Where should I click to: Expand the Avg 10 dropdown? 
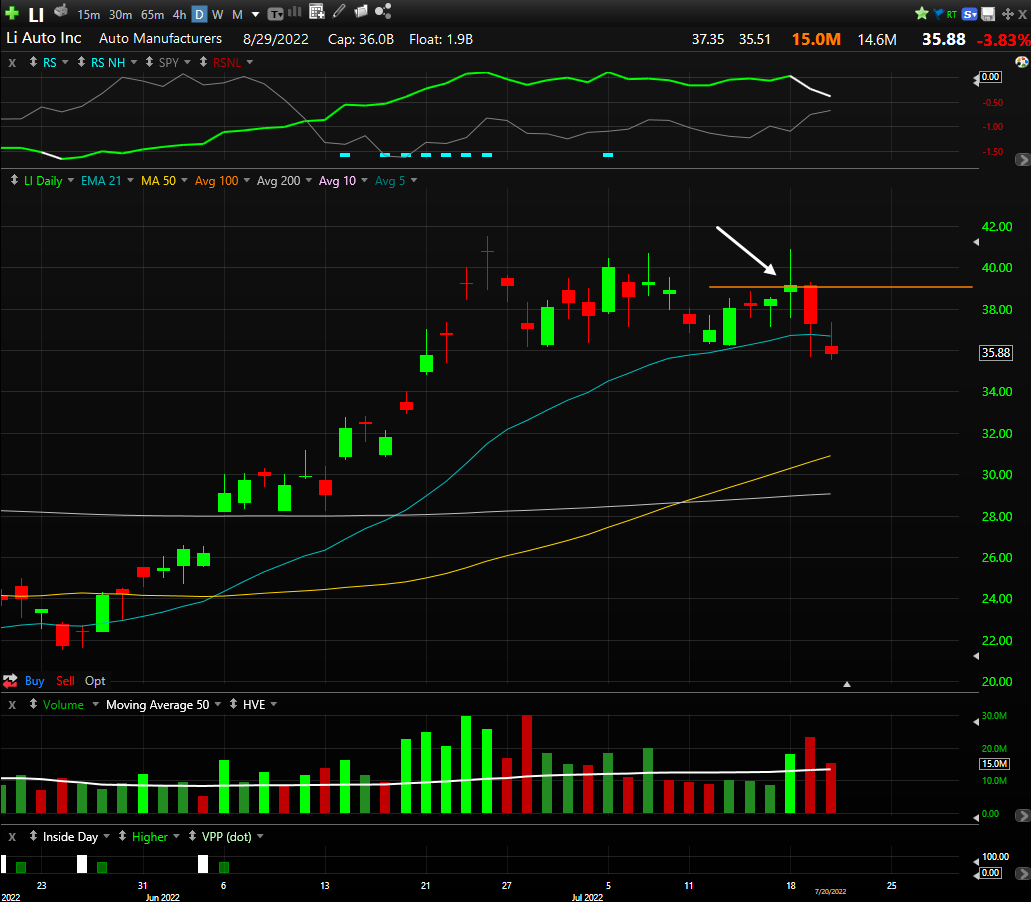(364, 180)
